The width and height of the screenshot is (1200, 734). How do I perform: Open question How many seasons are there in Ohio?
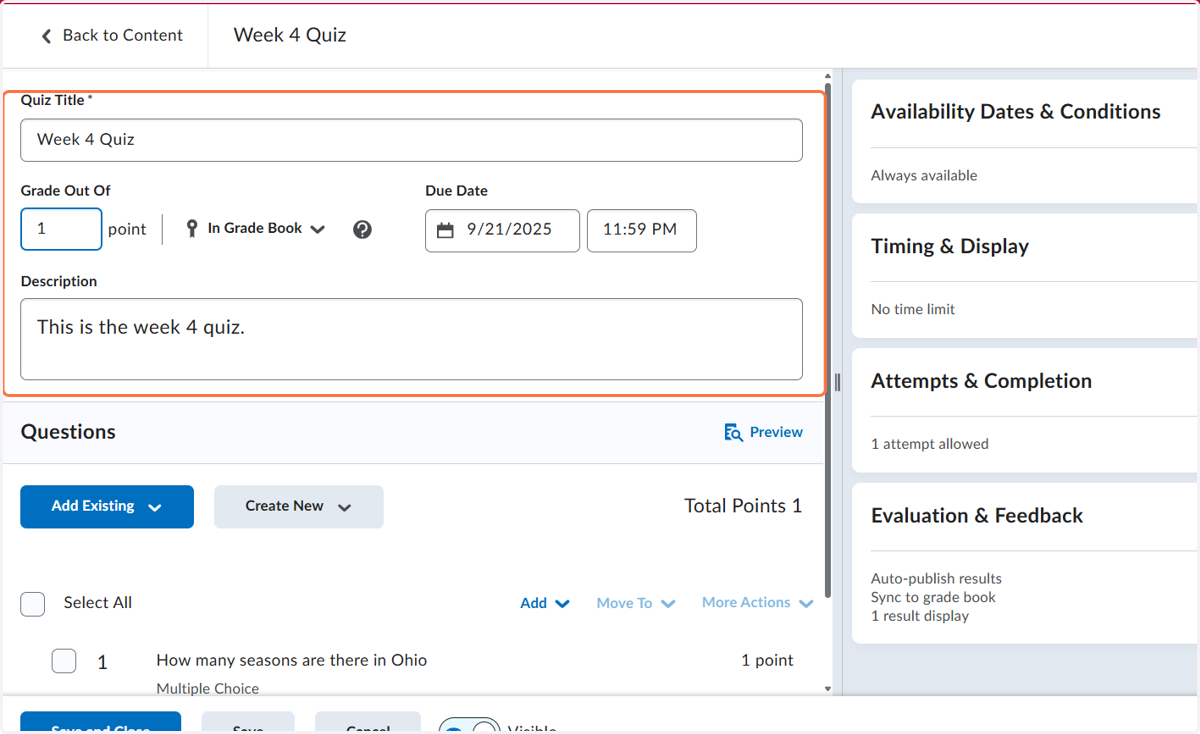tap(292, 660)
